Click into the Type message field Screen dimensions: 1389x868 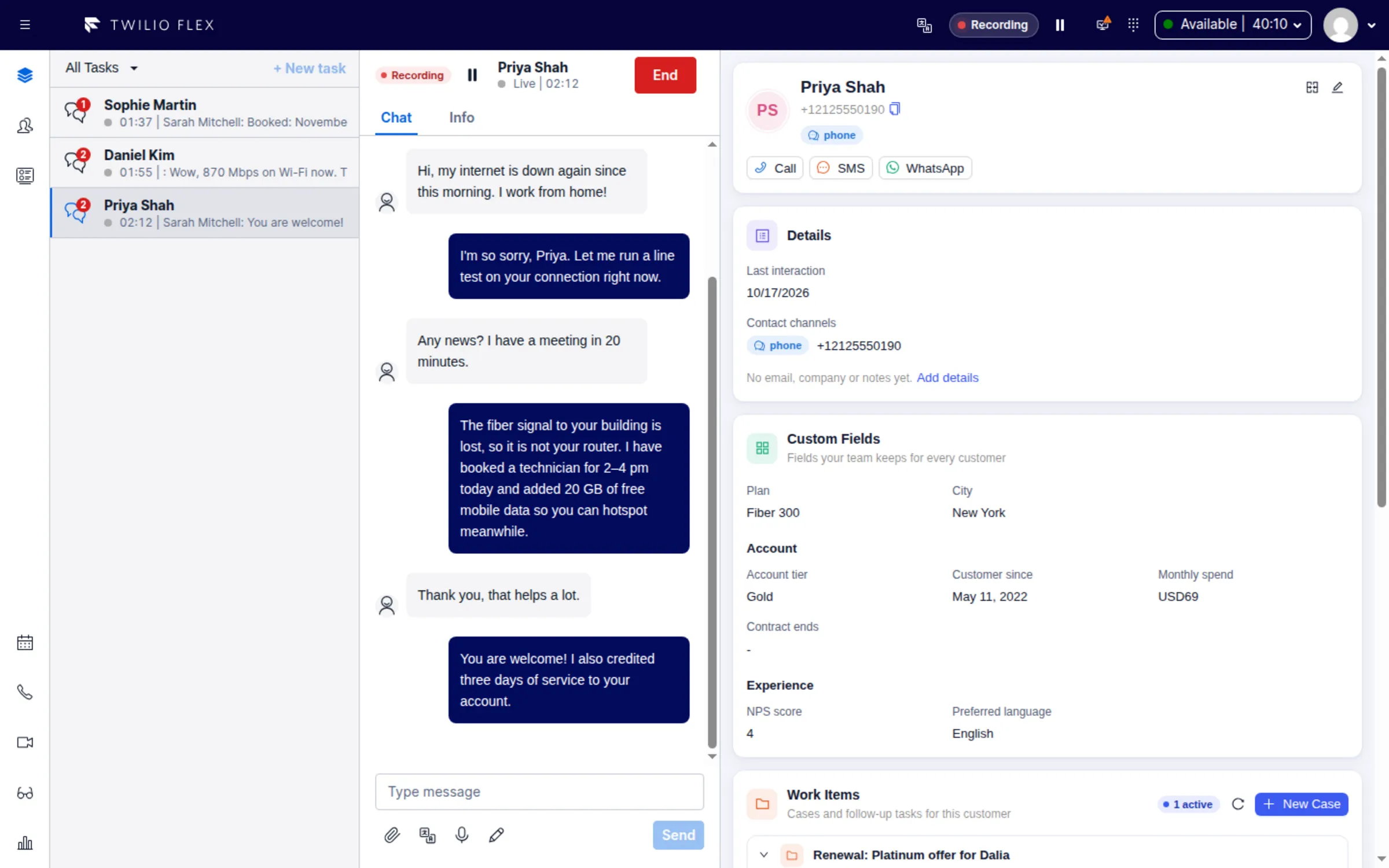[x=539, y=792]
